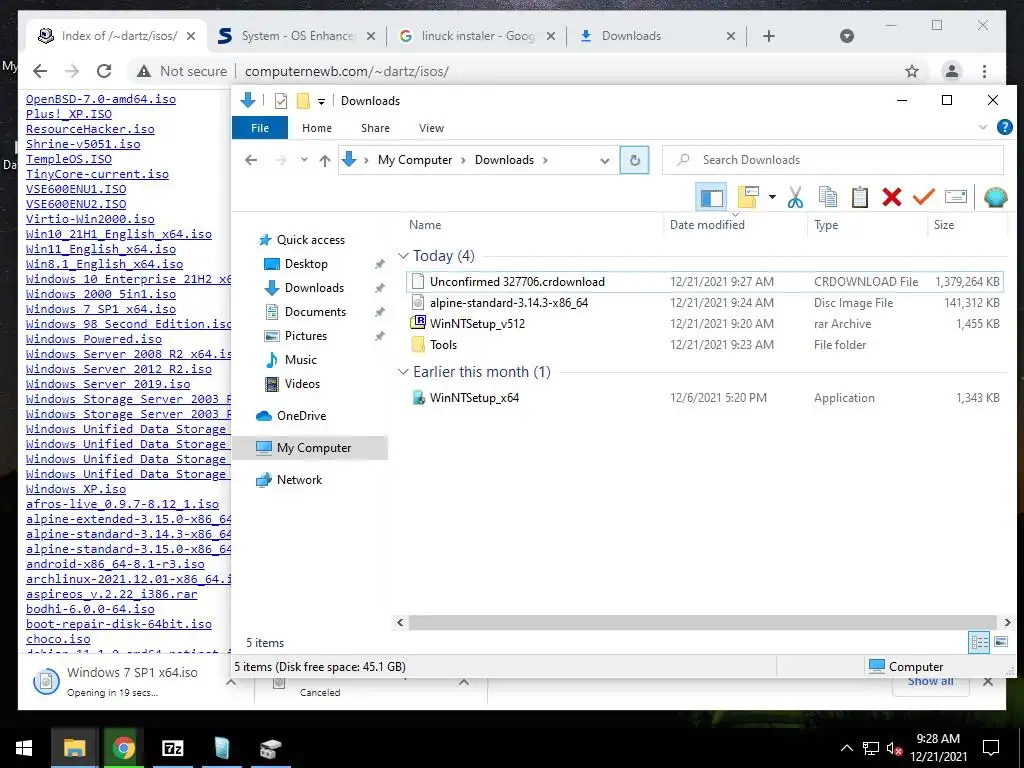Expand Windows 7 SP1 x64.iso download menu
The height and width of the screenshot is (768, 1024).
(231, 682)
